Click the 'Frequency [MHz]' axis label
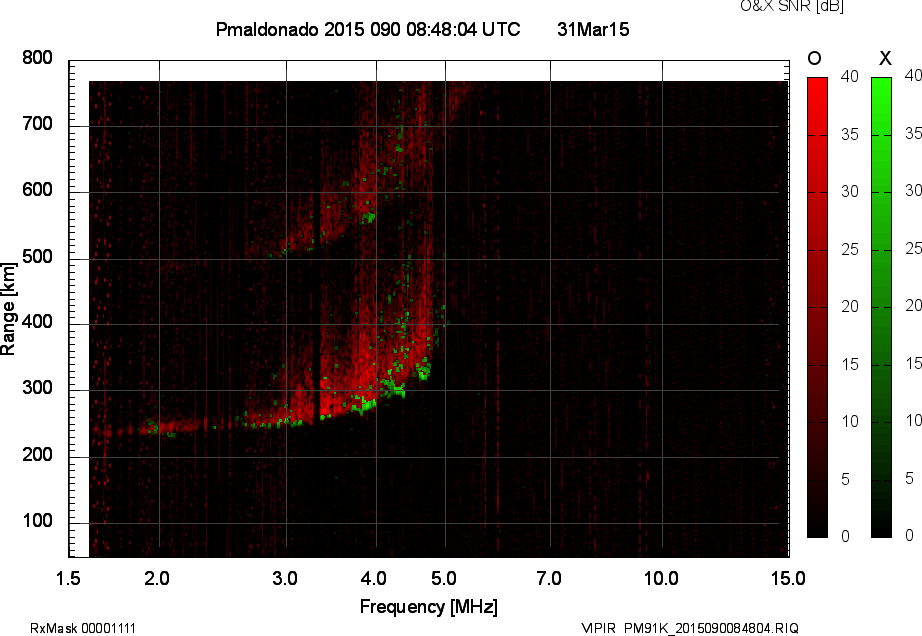The width and height of the screenshot is (922, 636). (x=429, y=607)
